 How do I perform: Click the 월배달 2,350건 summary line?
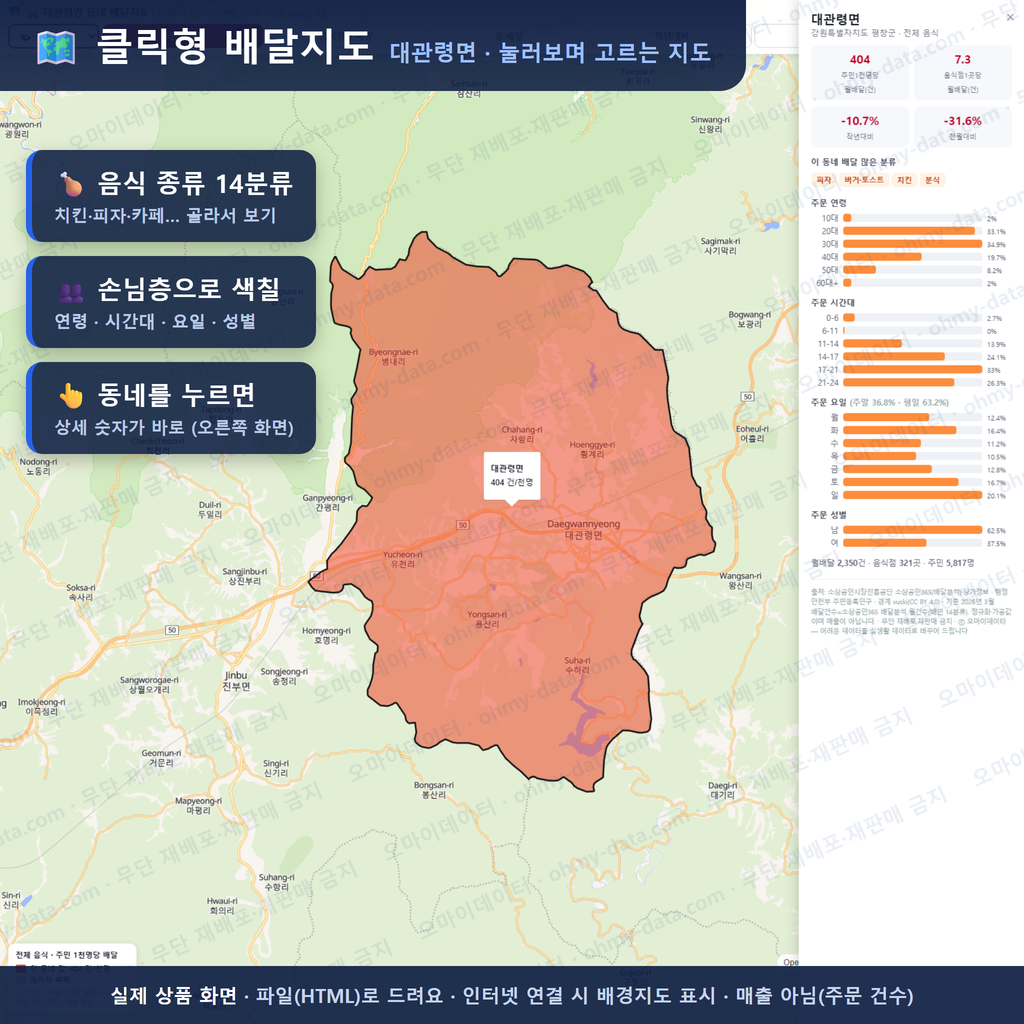click(892, 563)
